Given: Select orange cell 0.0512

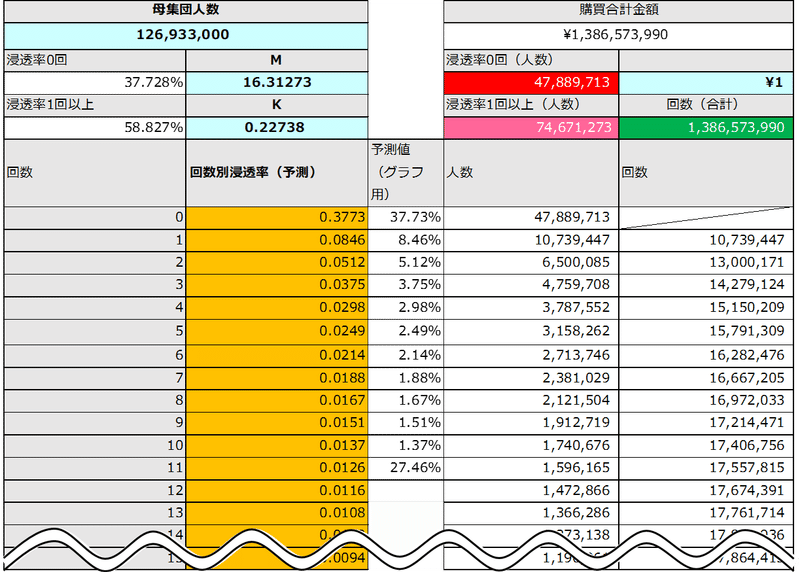Looking at the screenshot, I should coord(277,263).
